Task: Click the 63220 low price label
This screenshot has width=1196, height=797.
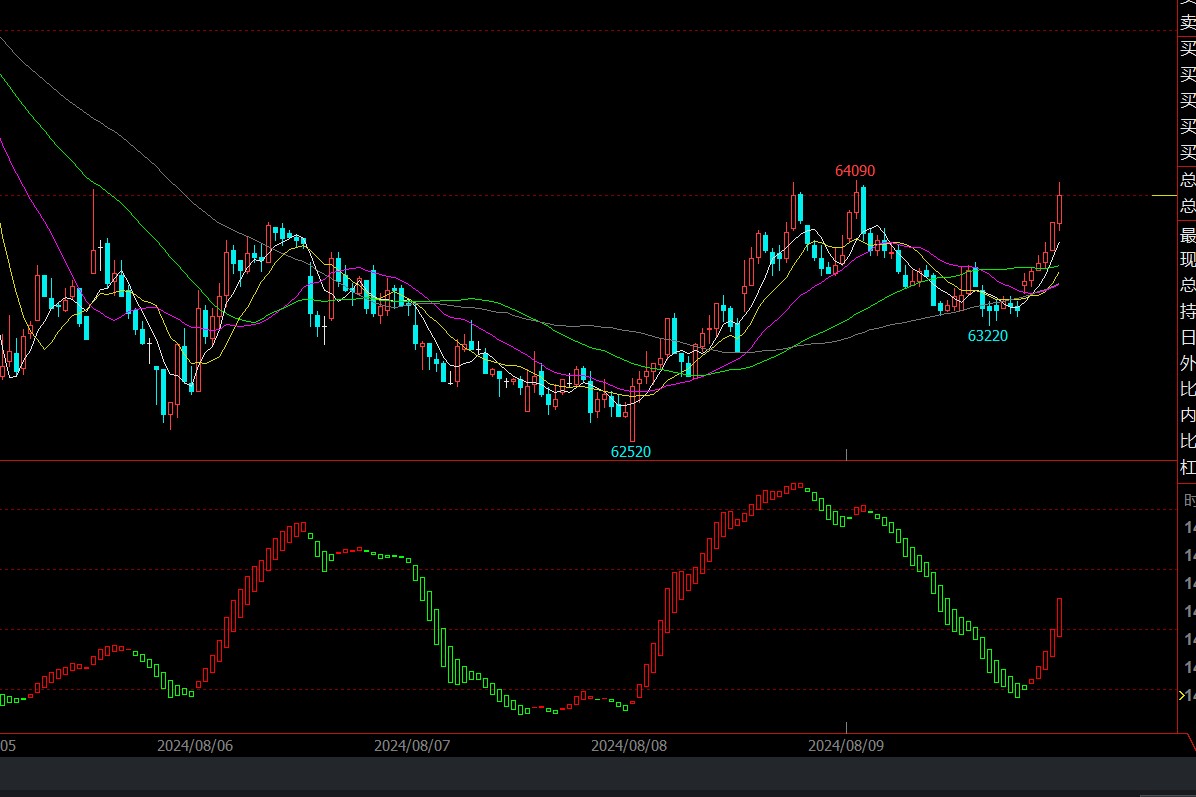Action: click(x=988, y=336)
